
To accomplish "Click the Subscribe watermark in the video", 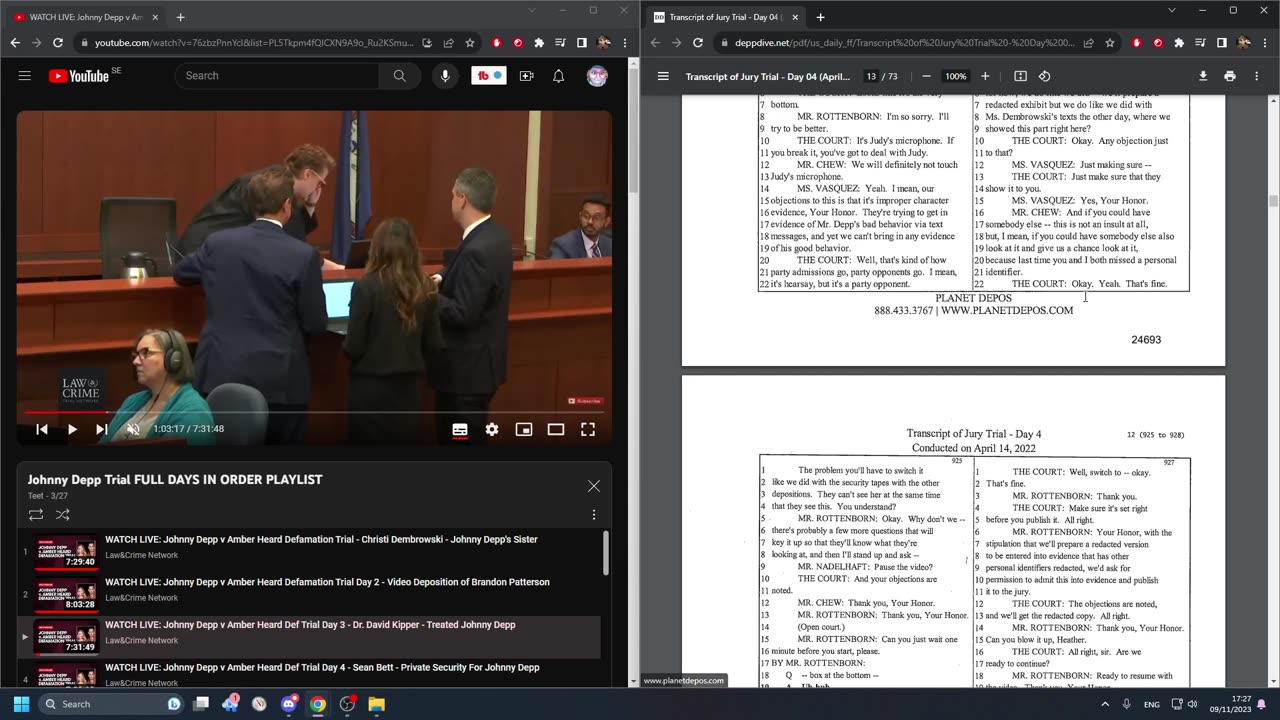I will point(585,401).
